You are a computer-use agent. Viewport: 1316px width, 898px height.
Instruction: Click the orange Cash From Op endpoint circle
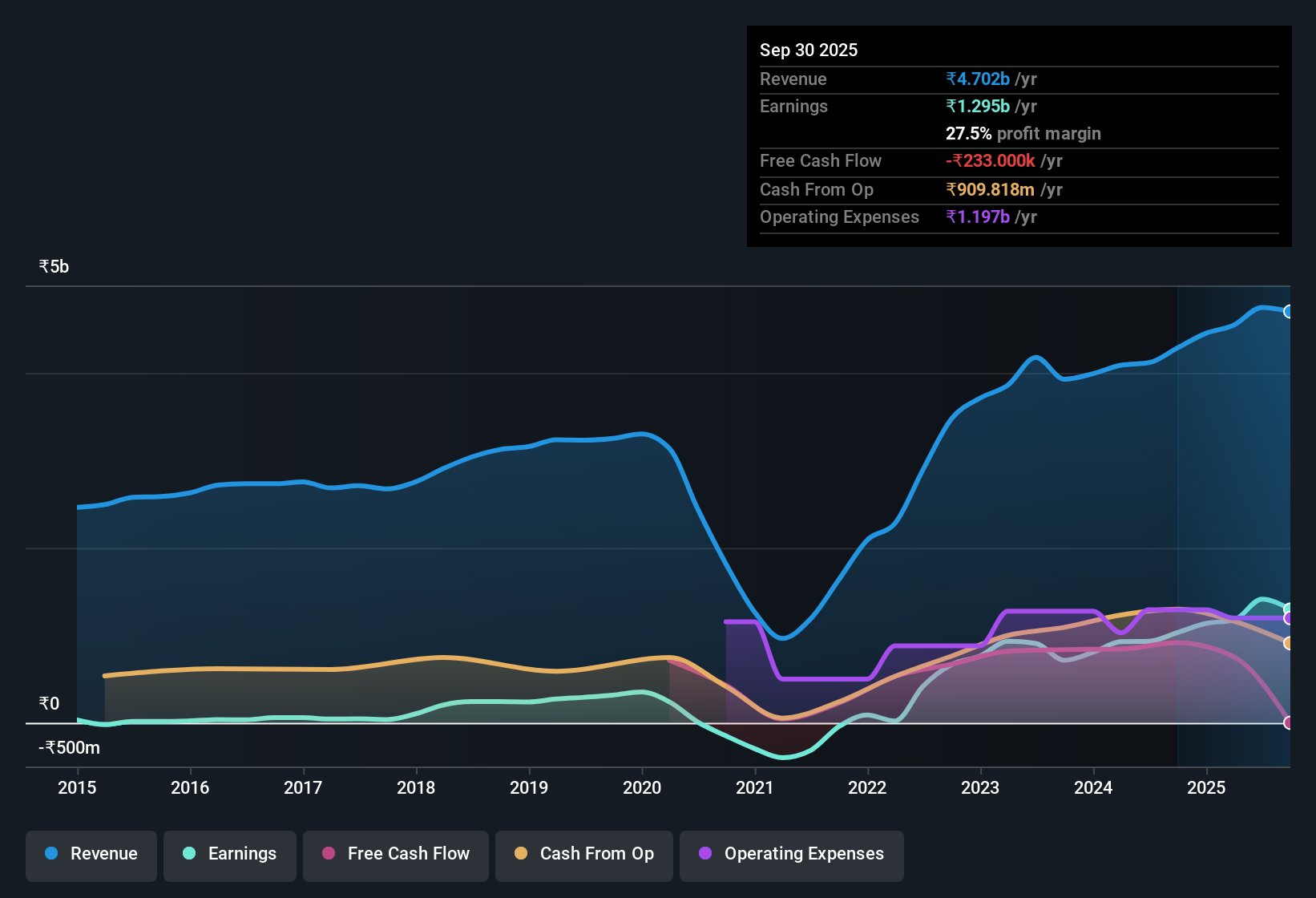[1289, 644]
